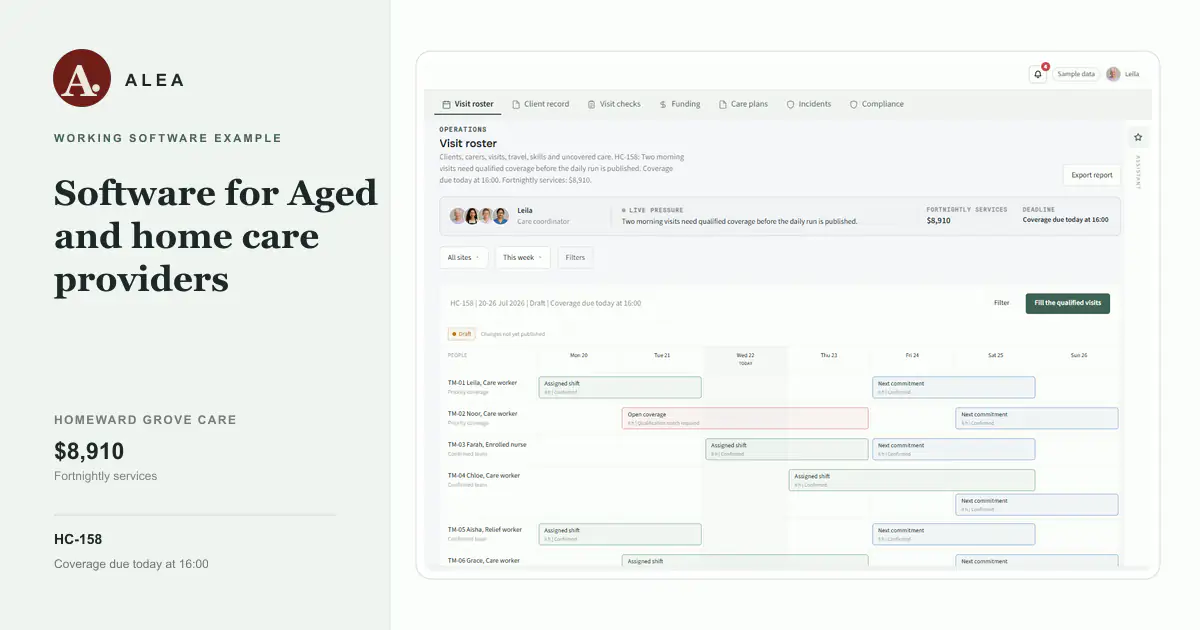
Task: Click the Fri 24 column header
Action: pyautogui.click(x=912, y=355)
